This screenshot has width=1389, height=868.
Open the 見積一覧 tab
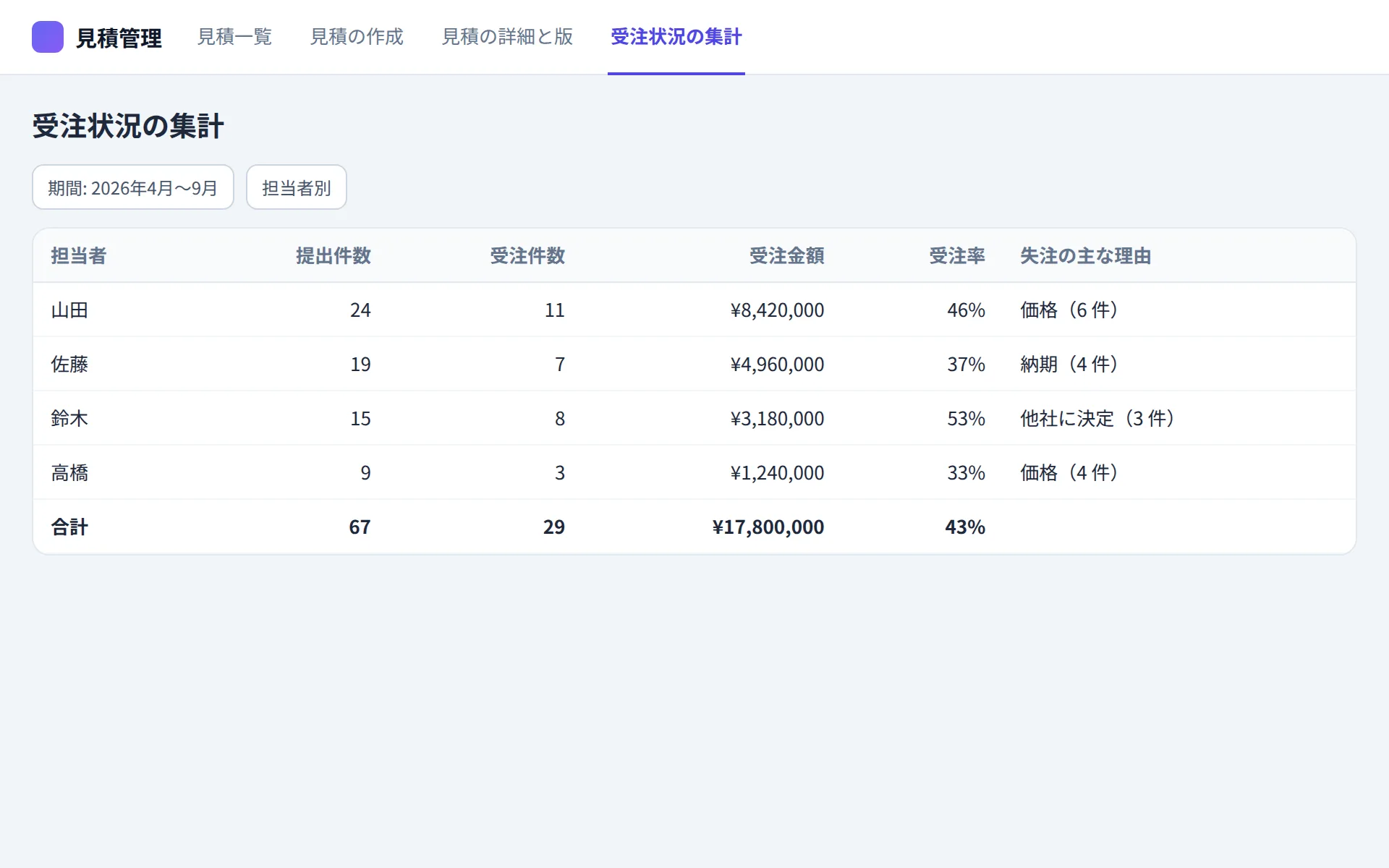[x=234, y=37]
